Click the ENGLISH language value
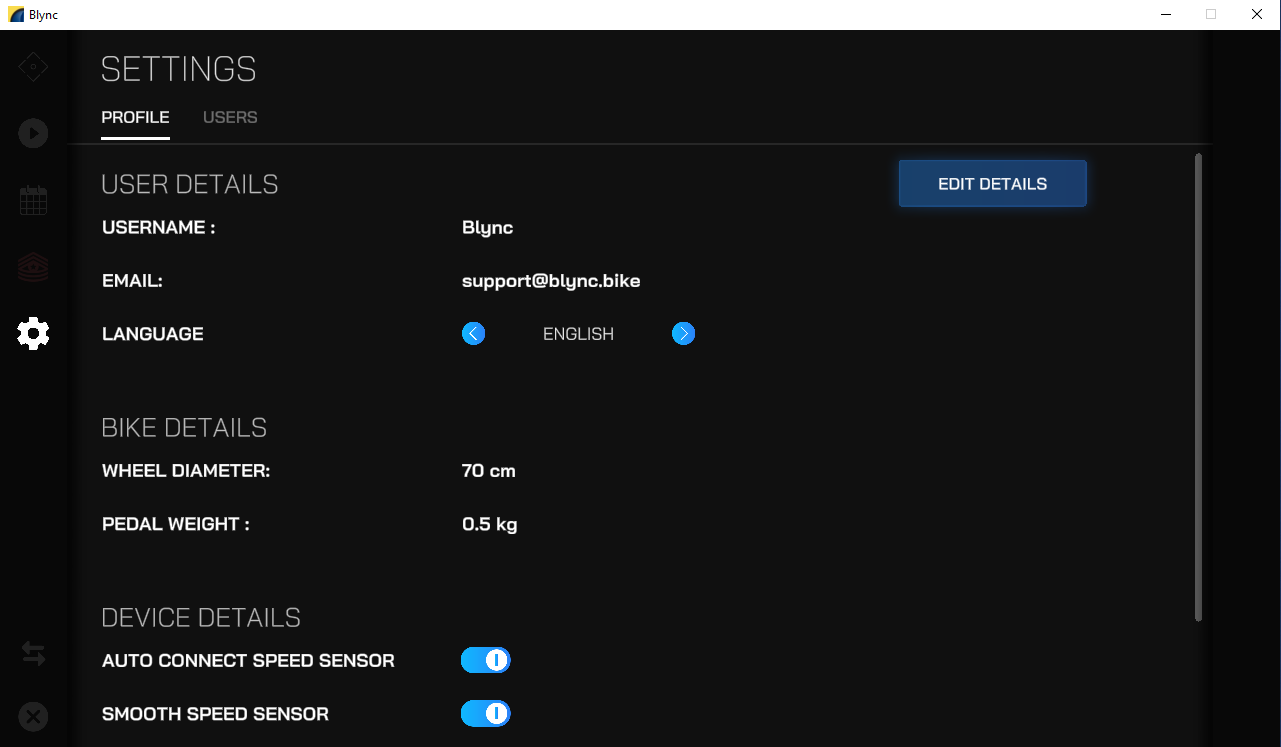1281x747 pixels. click(x=578, y=334)
